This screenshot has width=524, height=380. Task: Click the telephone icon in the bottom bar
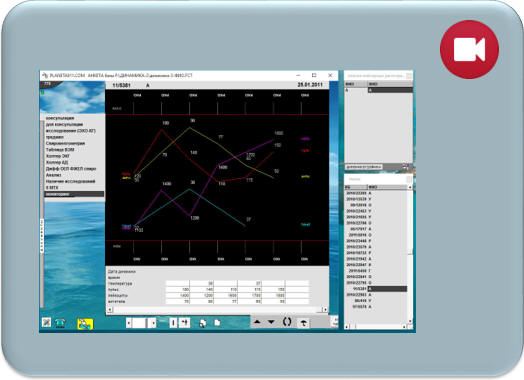tap(60, 323)
